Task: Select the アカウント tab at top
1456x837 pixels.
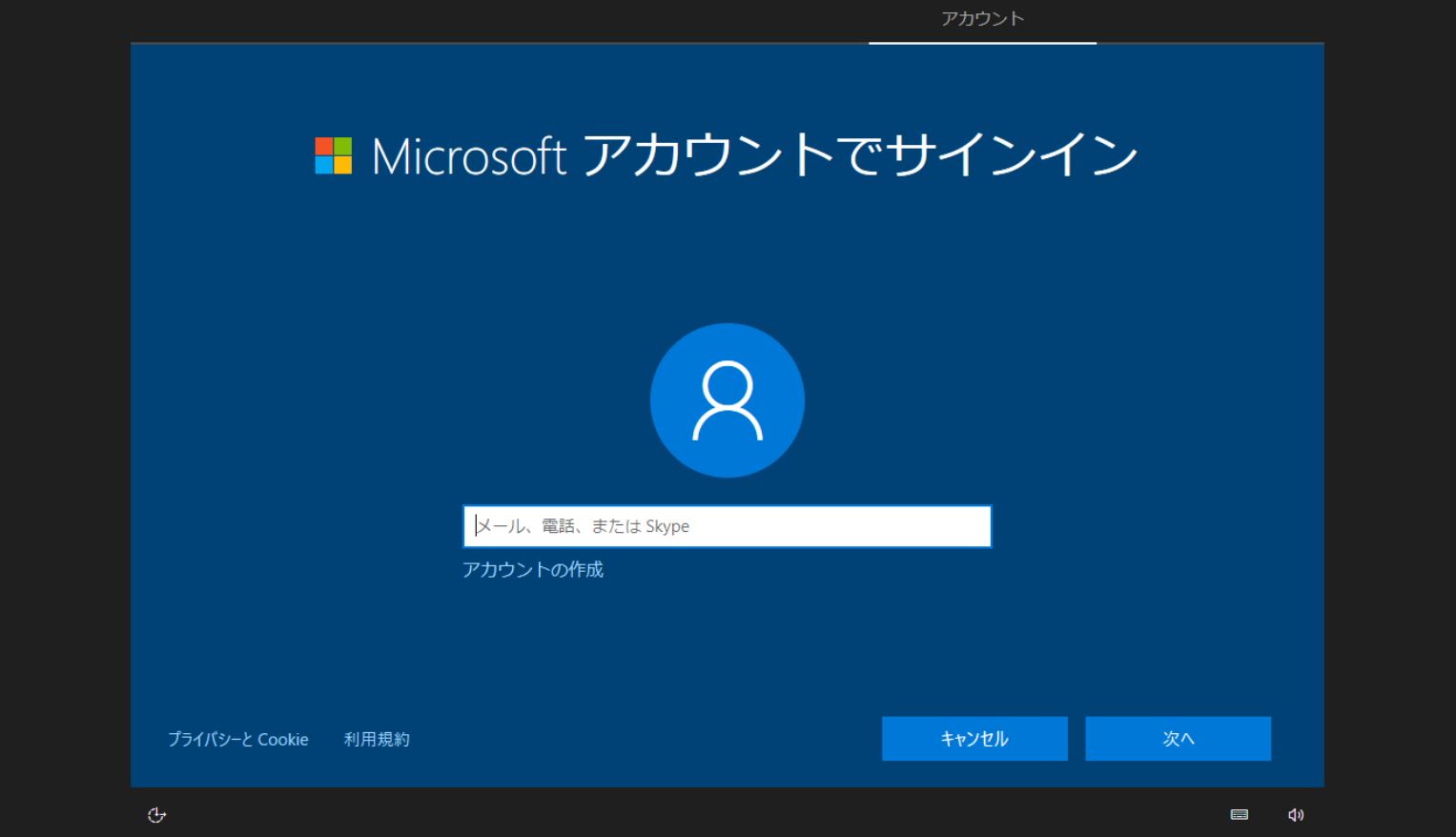Action: (x=982, y=19)
